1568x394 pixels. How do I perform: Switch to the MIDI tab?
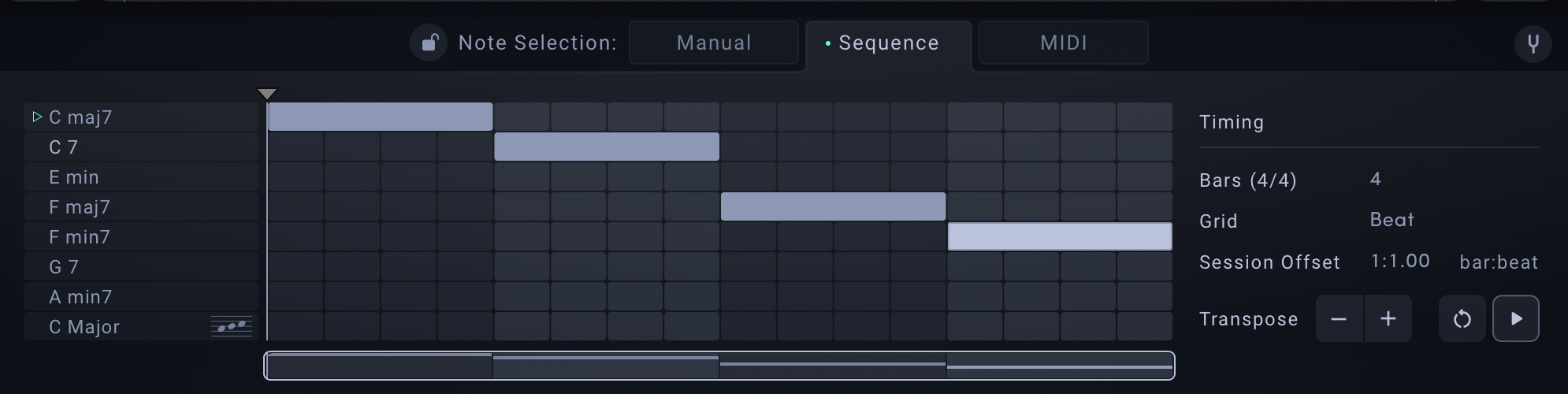(x=1063, y=43)
